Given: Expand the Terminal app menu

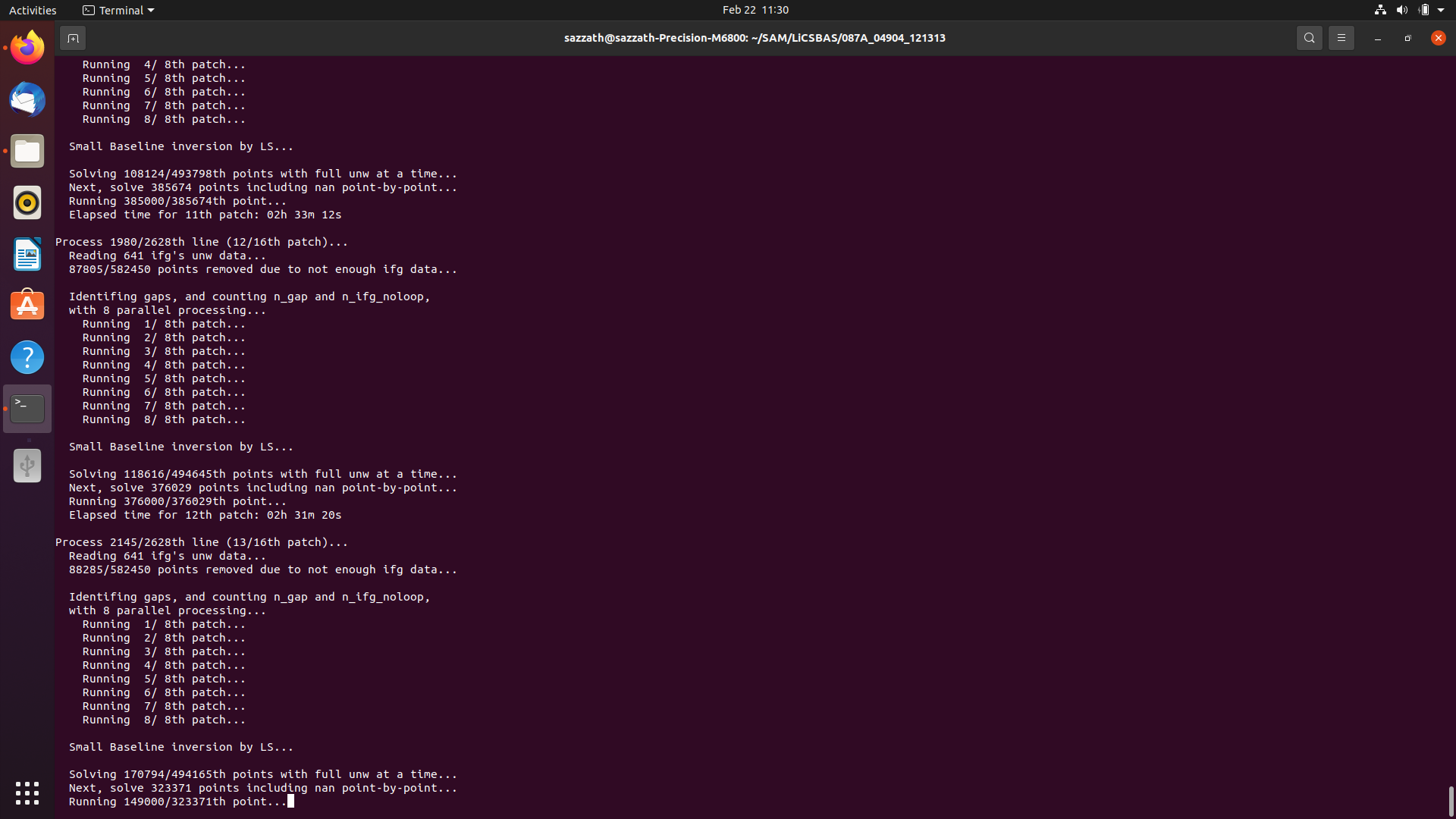Looking at the screenshot, I should pyautogui.click(x=118, y=10).
